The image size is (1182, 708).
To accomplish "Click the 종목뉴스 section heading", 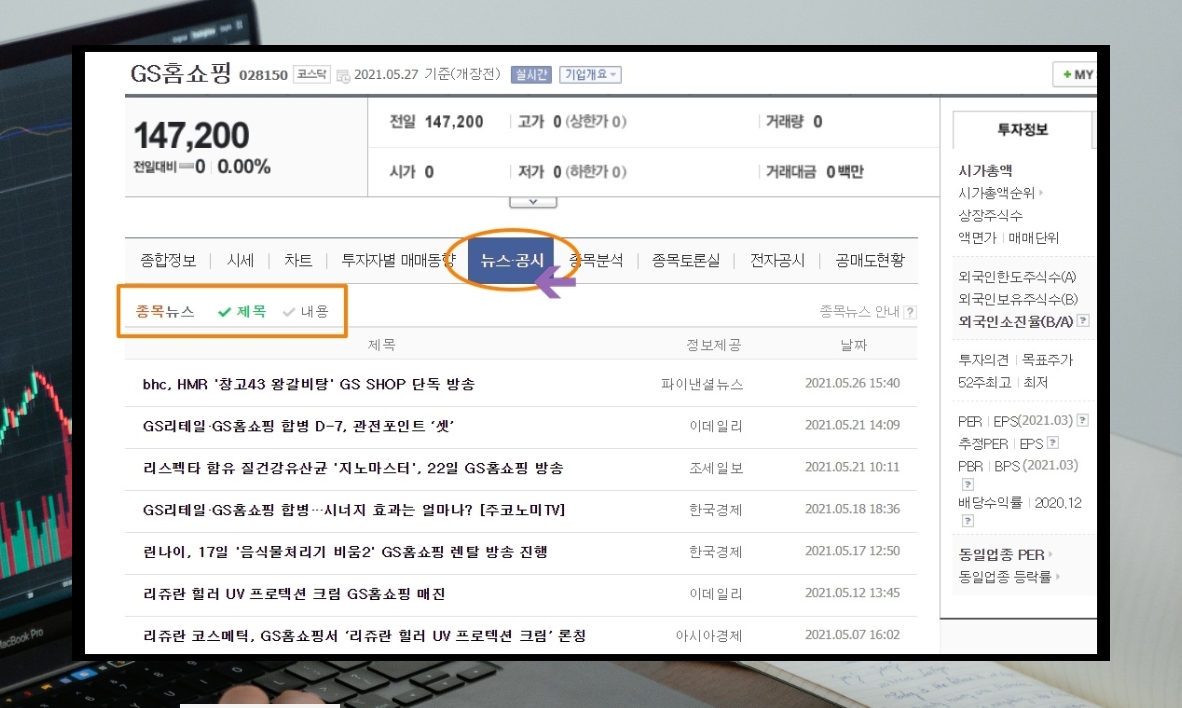I will click(165, 311).
